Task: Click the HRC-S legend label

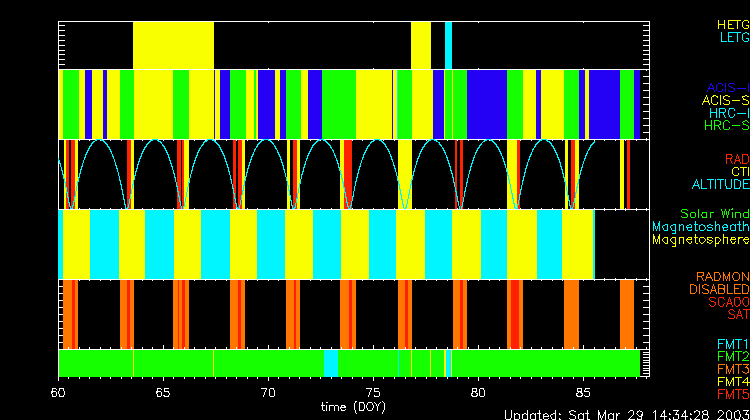Action: point(726,126)
